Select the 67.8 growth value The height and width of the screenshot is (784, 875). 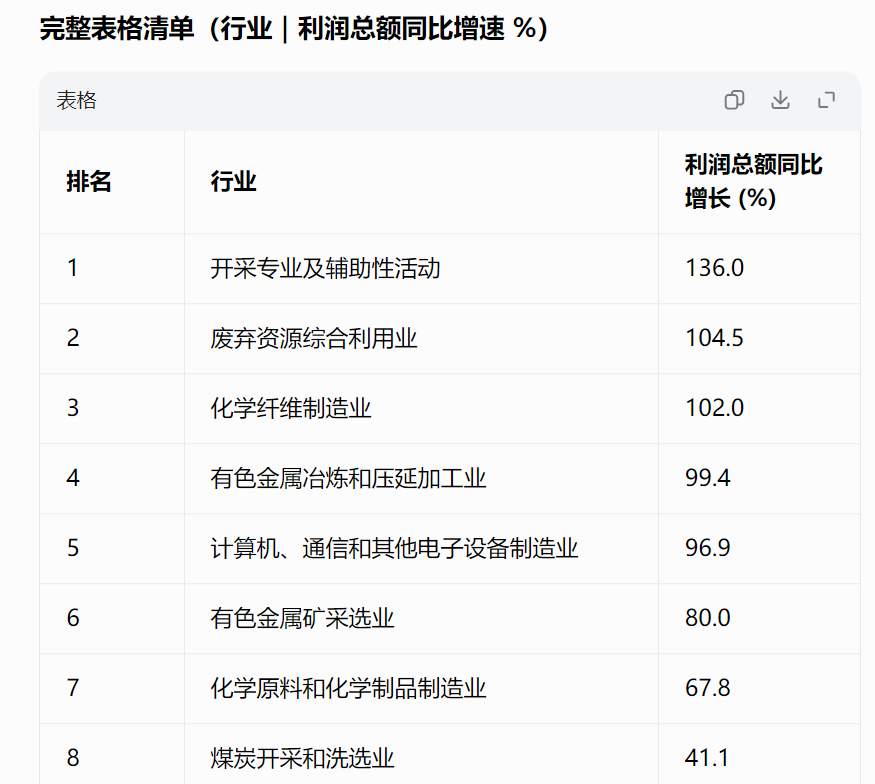coord(708,688)
